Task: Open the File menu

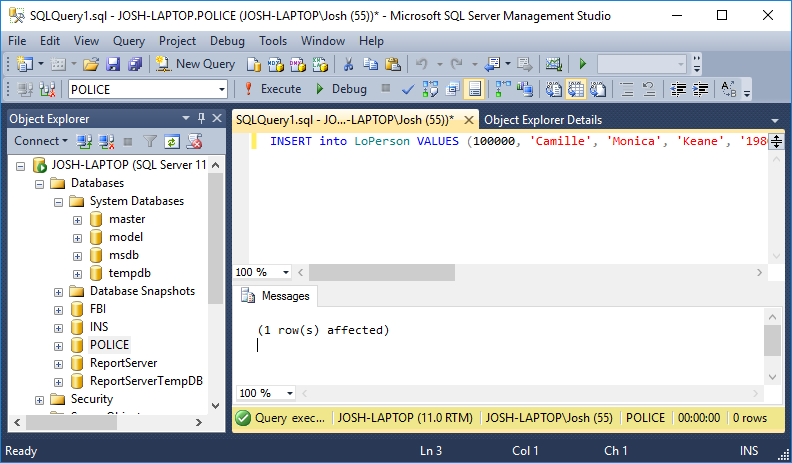Action: tap(17, 41)
